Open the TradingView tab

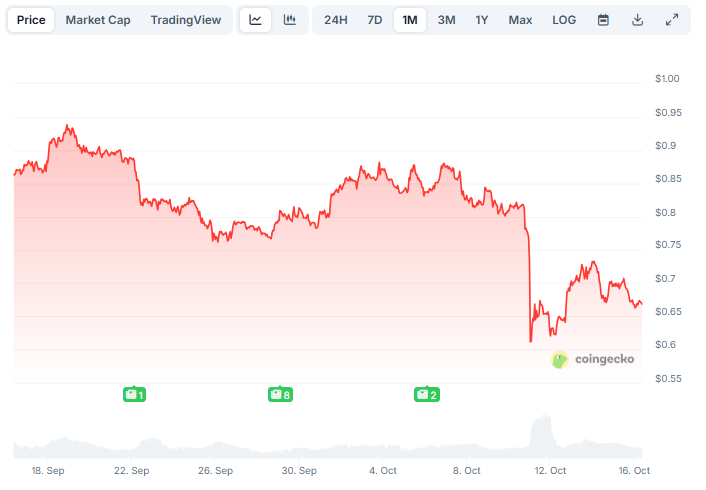(186, 20)
